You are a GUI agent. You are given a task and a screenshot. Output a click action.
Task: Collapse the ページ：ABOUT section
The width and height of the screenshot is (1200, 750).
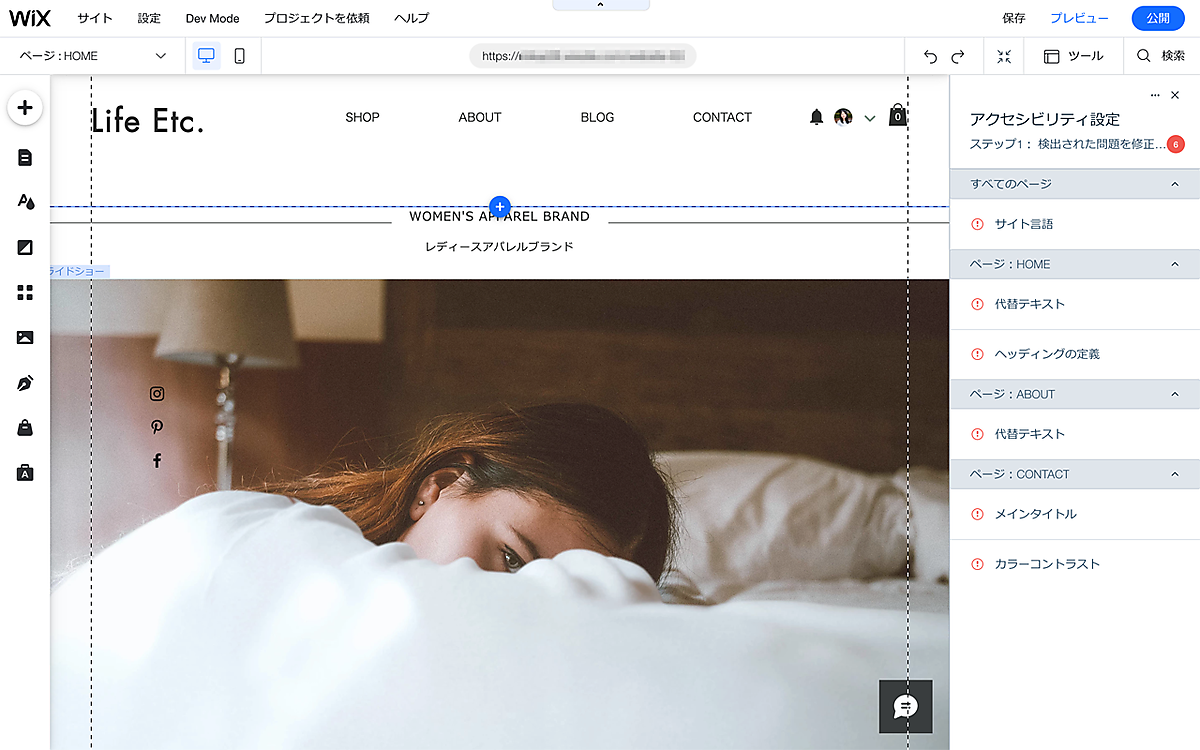[1174, 394]
